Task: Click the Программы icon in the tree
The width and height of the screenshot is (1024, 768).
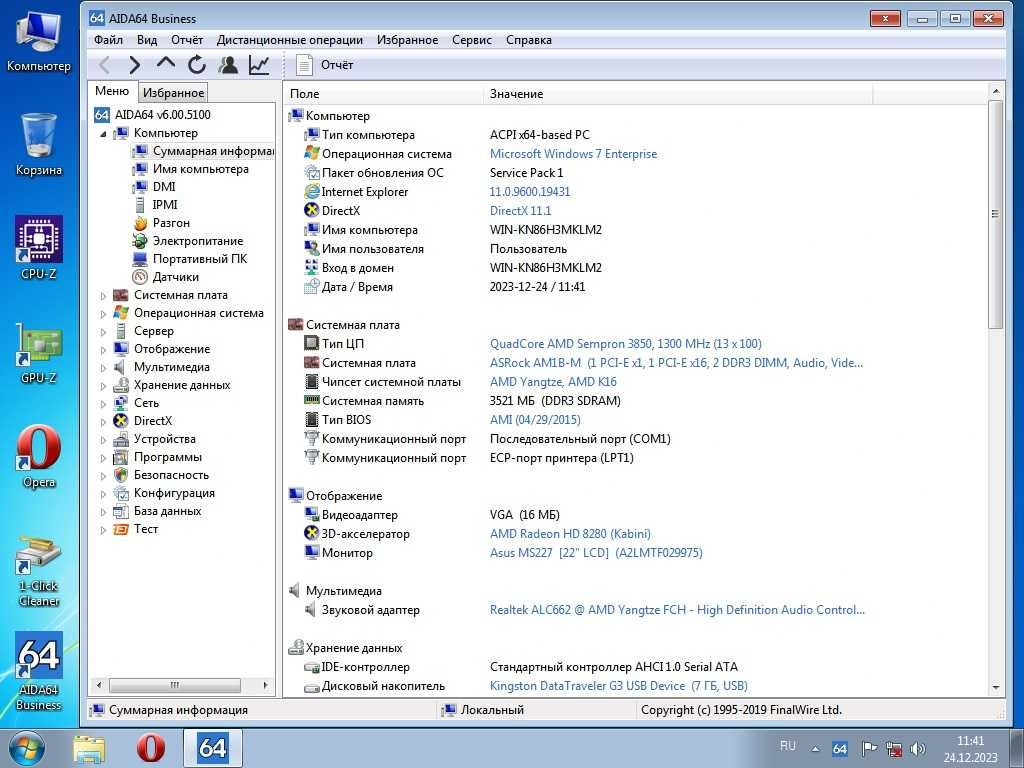Action: pyautogui.click(x=121, y=457)
